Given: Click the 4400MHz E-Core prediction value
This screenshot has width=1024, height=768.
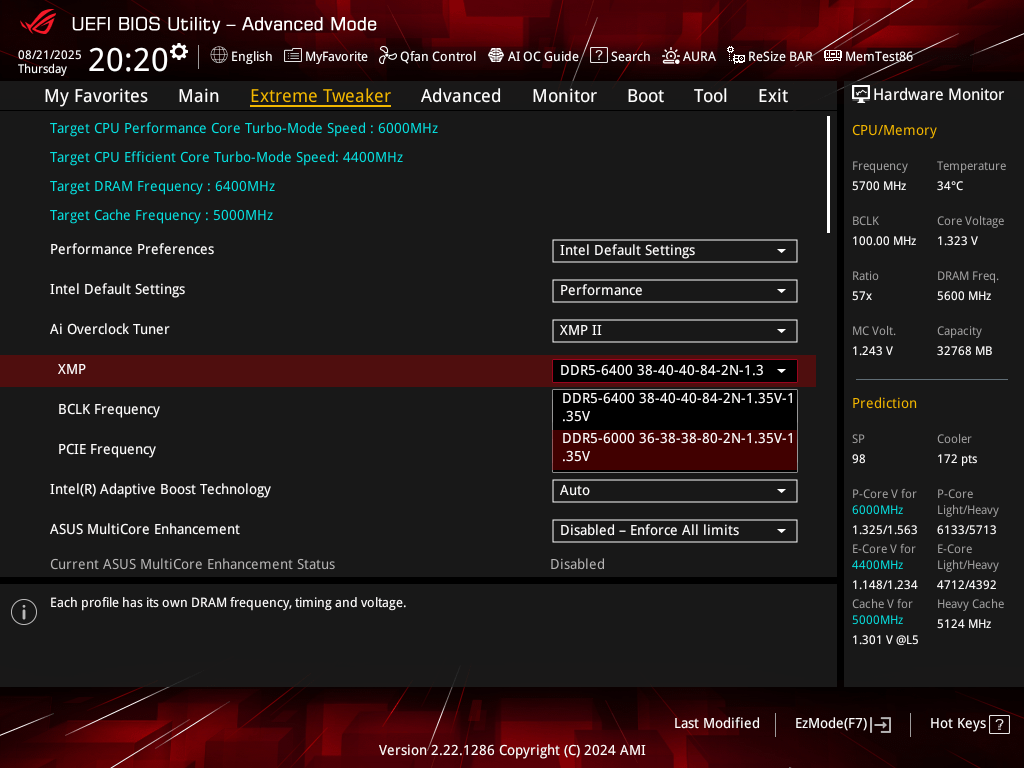Looking at the screenshot, I should [877, 565].
